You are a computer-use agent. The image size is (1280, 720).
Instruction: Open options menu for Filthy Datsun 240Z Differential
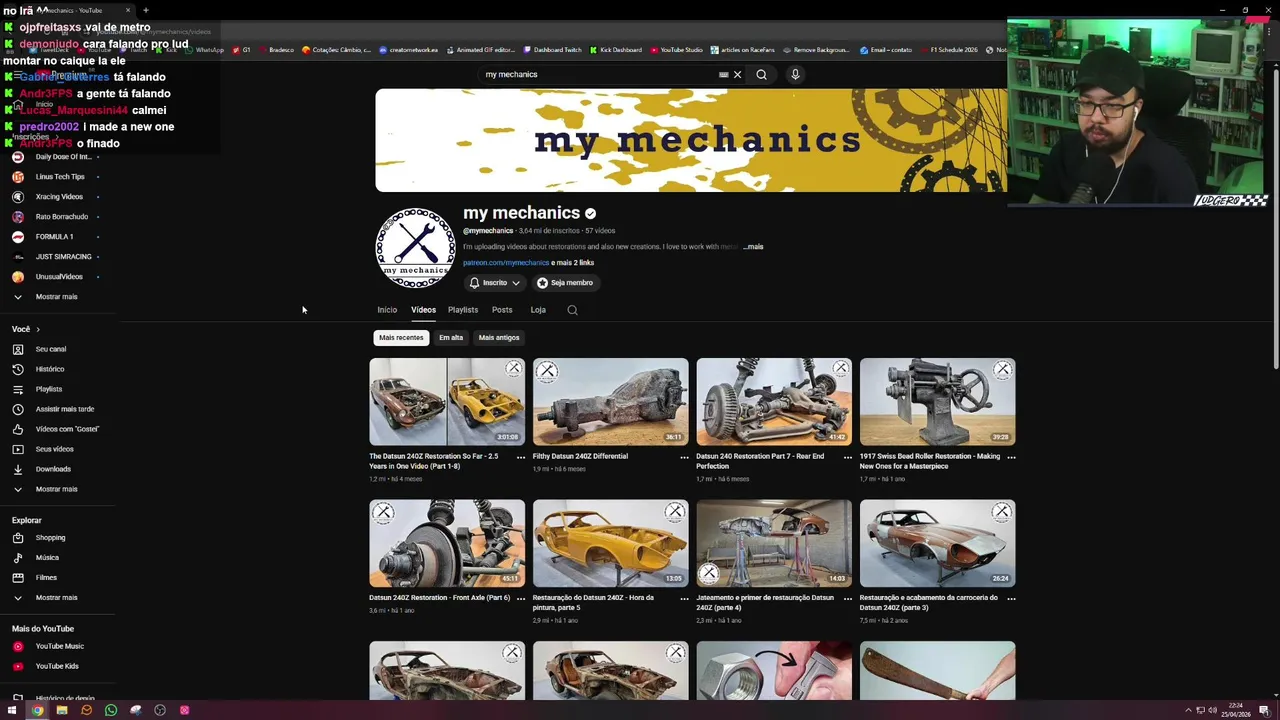coord(684,457)
